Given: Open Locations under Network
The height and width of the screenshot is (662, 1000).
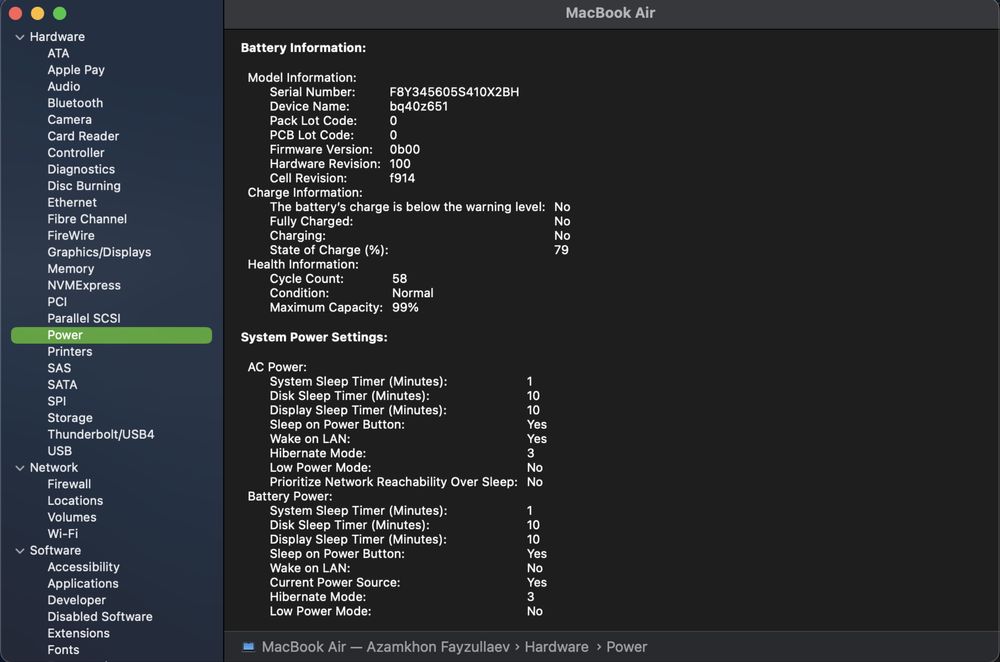Looking at the screenshot, I should pyautogui.click(x=75, y=501).
